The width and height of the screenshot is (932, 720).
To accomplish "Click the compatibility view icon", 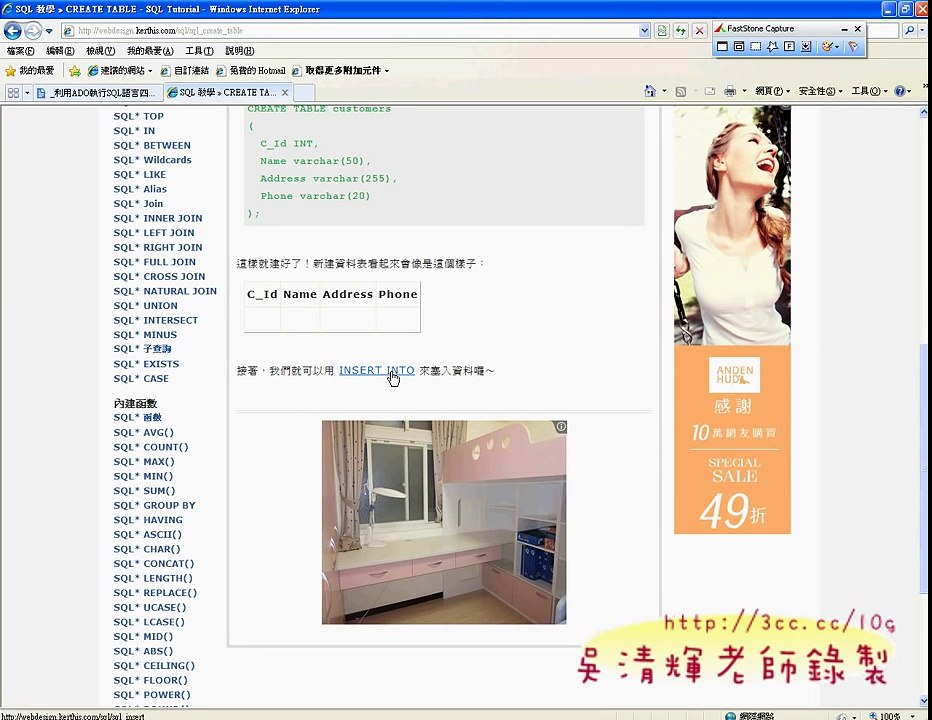I will pyautogui.click(x=662, y=31).
